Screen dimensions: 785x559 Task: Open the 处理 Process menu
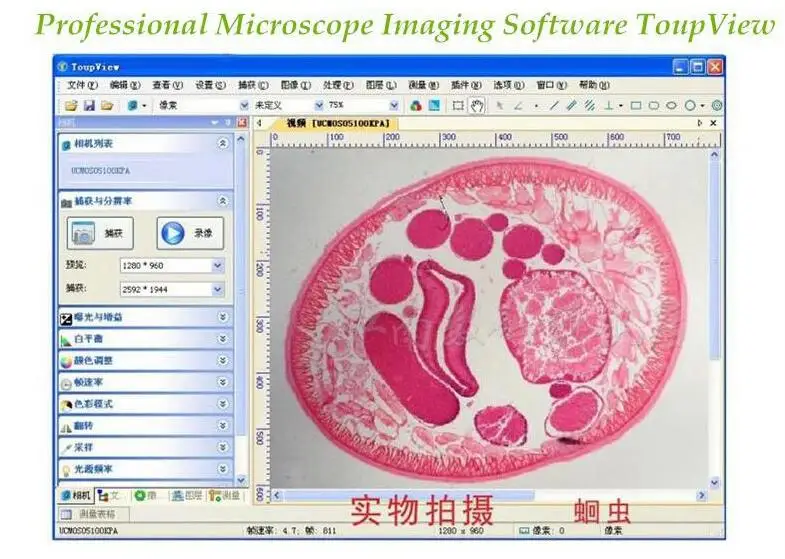coord(338,85)
